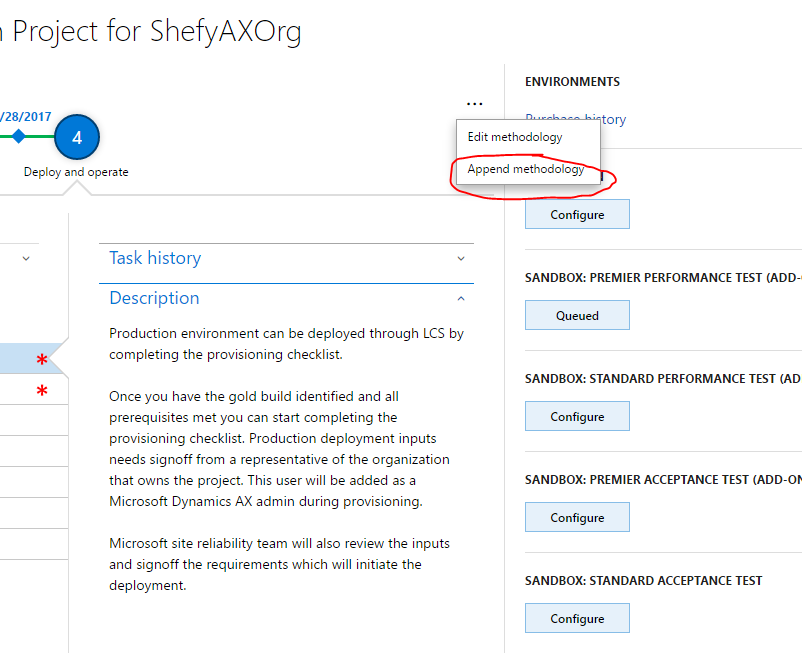The image size is (802, 653).
Task: Configure the Standard Acceptance Test sandbox
Action: point(577,619)
